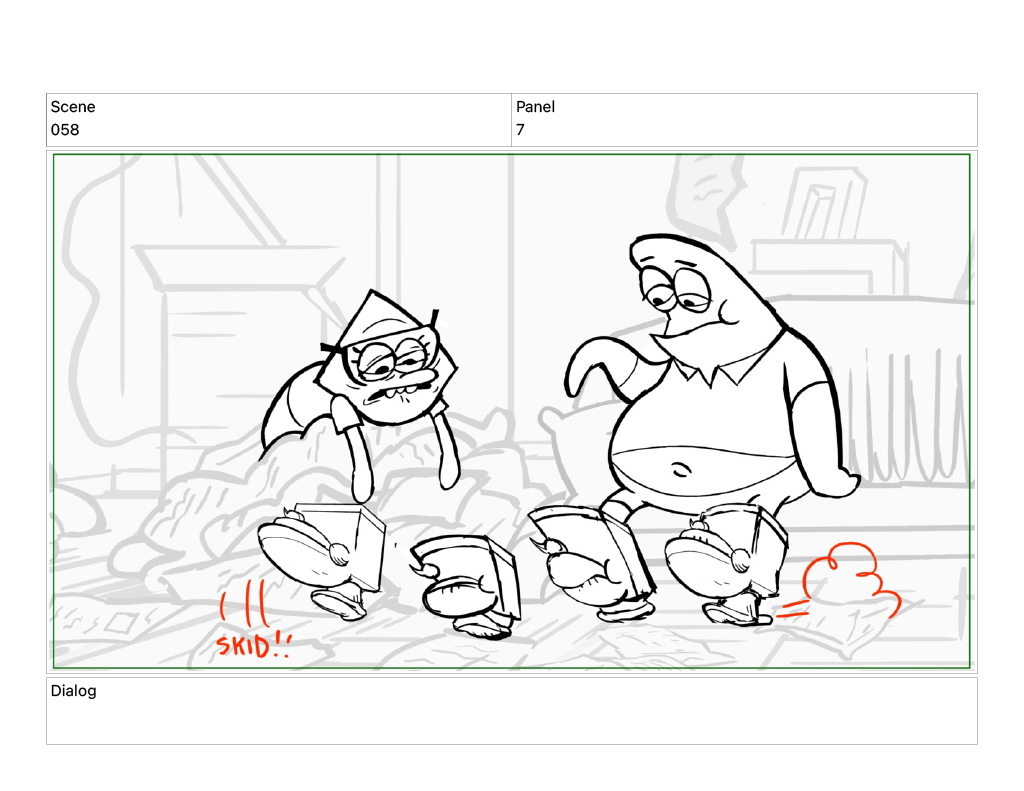Click the red SKID!! annotation text
The height and width of the screenshot is (791, 1024).
(x=252, y=646)
